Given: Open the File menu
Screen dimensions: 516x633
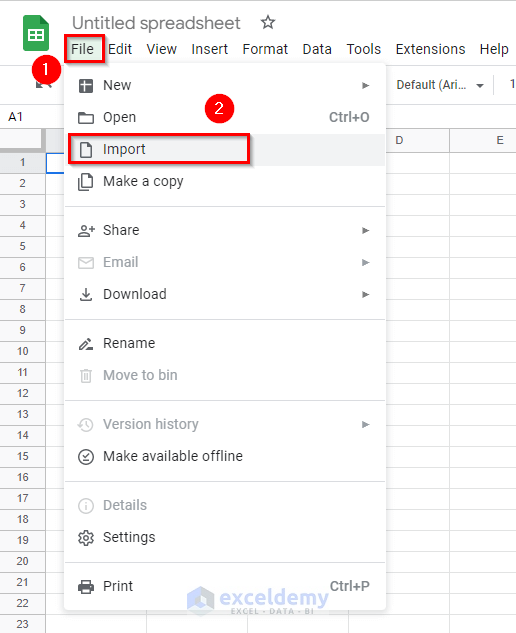Looking at the screenshot, I should pyautogui.click(x=82, y=49).
